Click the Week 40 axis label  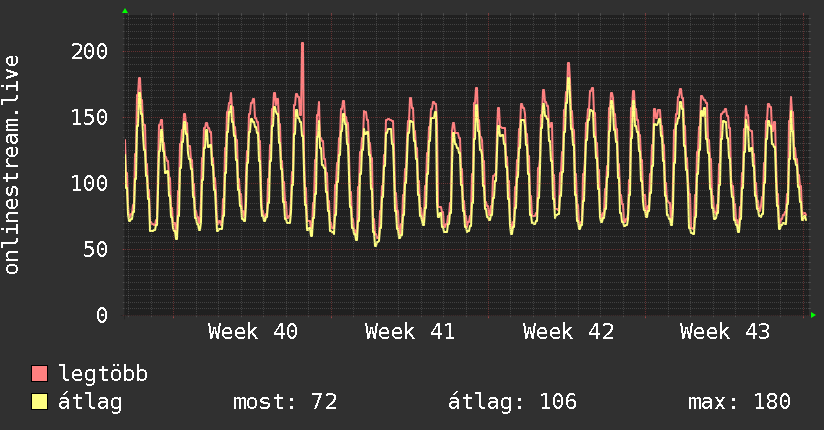click(253, 332)
